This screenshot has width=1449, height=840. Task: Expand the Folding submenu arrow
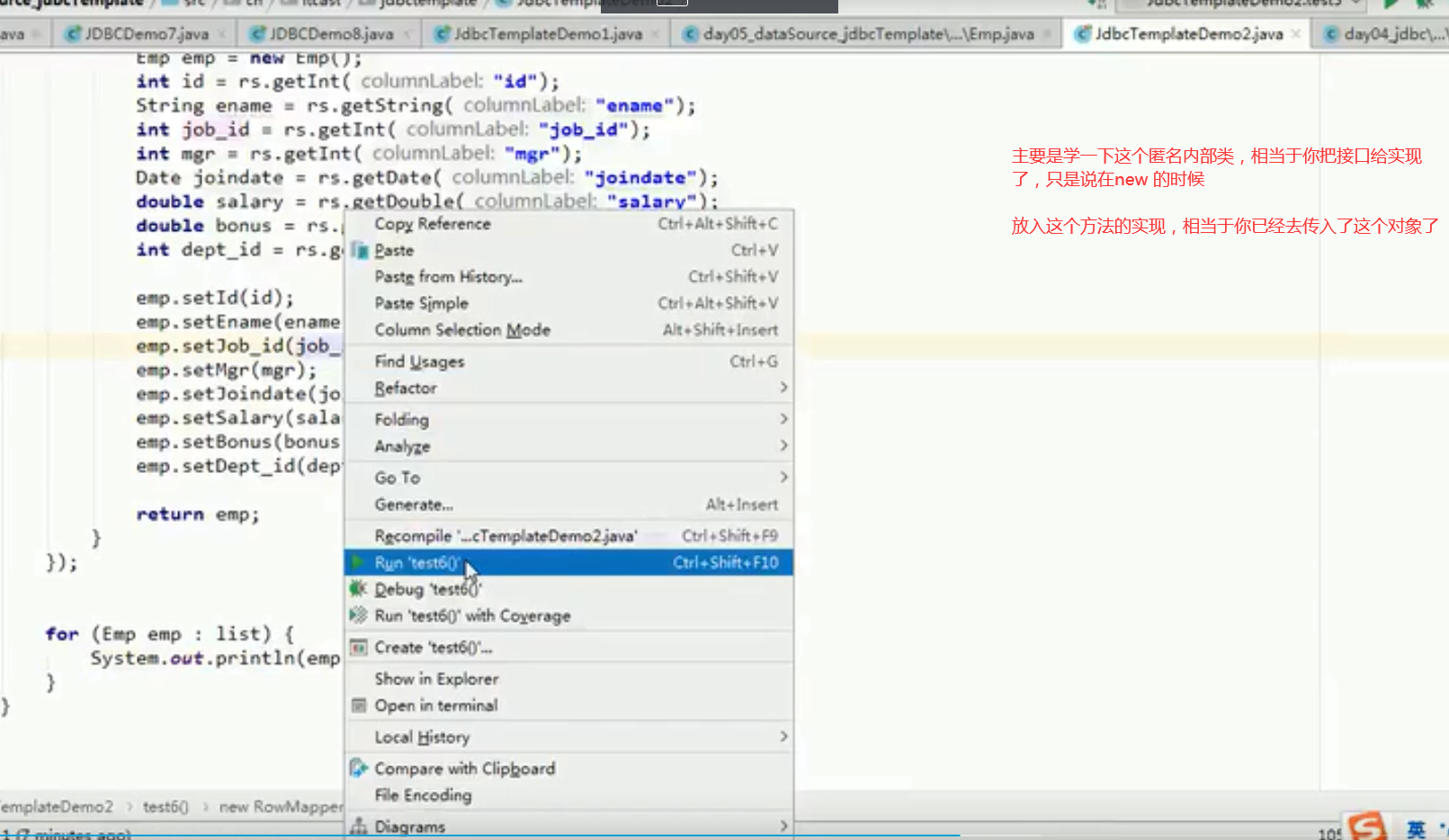tap(783, 419)
